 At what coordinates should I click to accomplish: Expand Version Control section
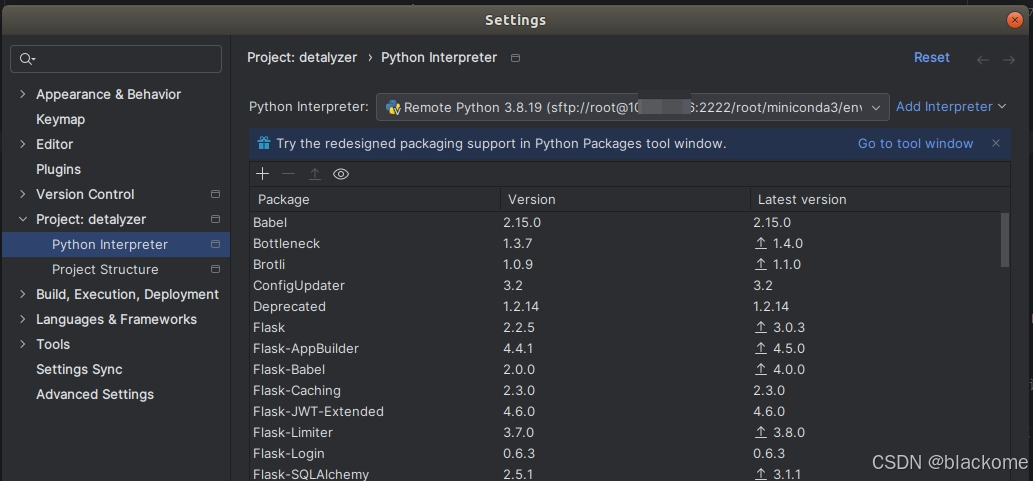(x=22, y=194)
